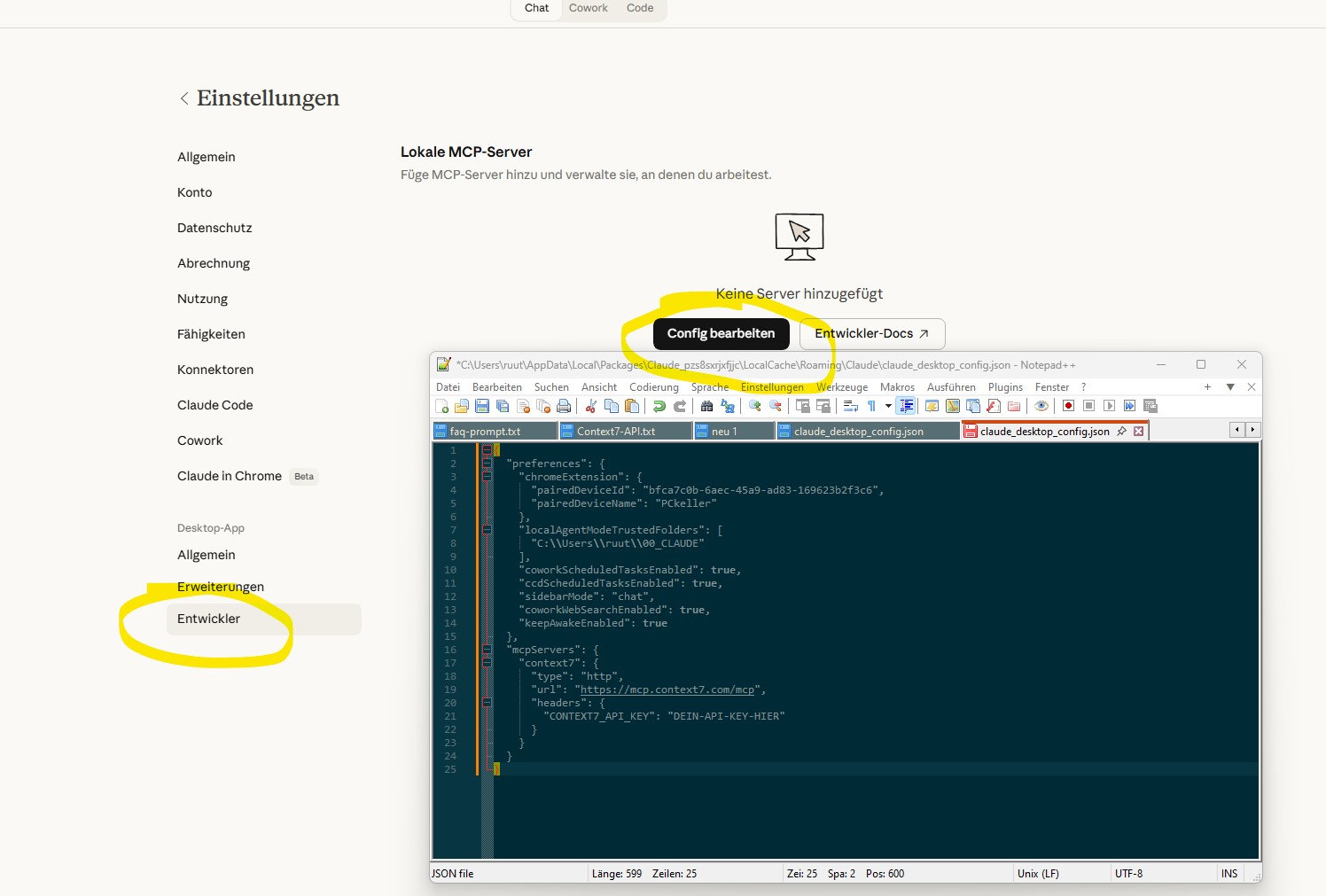The width and height of the screenshot is (1326, 896).
Task: Open Find with the binoculars icon
Action: (x=706, y=406)
